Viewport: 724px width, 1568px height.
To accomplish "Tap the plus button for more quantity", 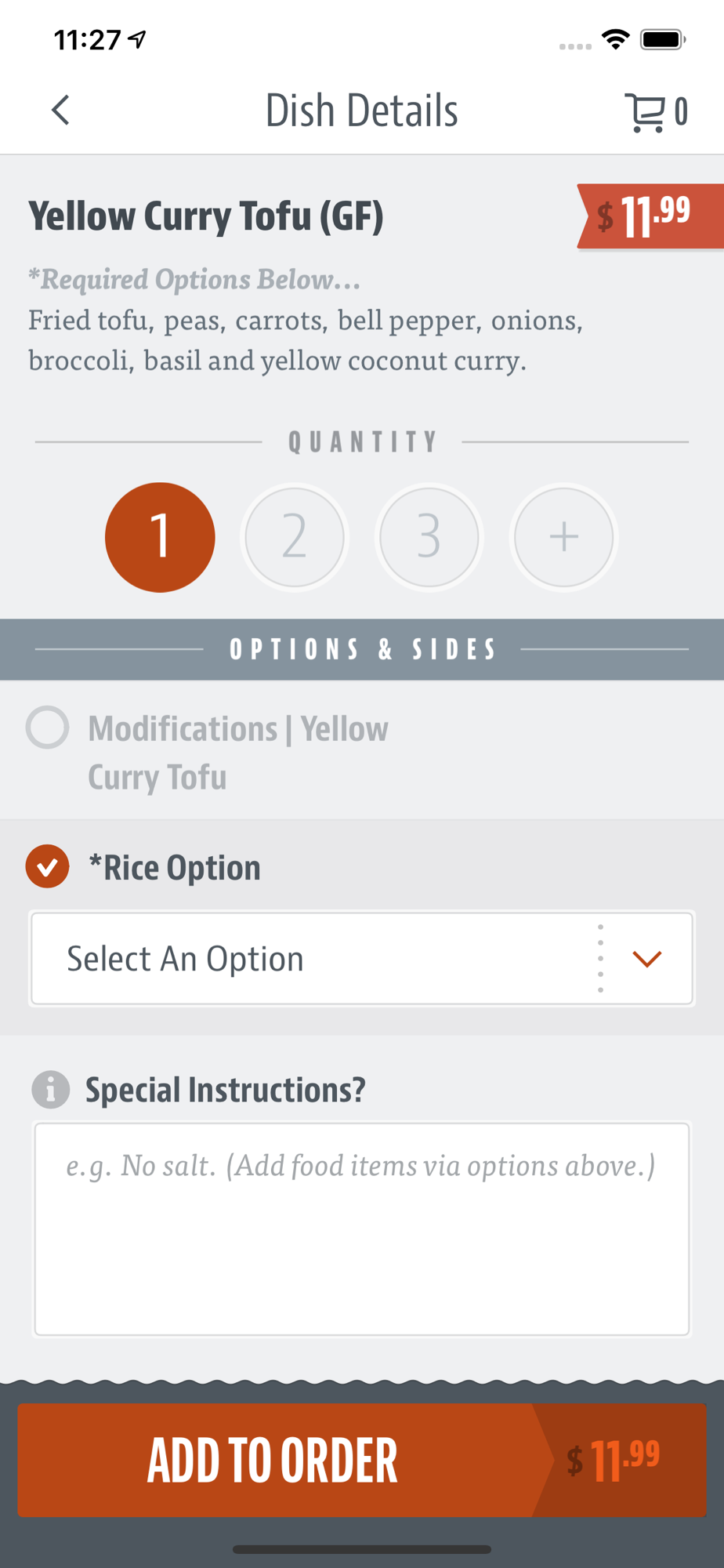I will tap(563, 537).
